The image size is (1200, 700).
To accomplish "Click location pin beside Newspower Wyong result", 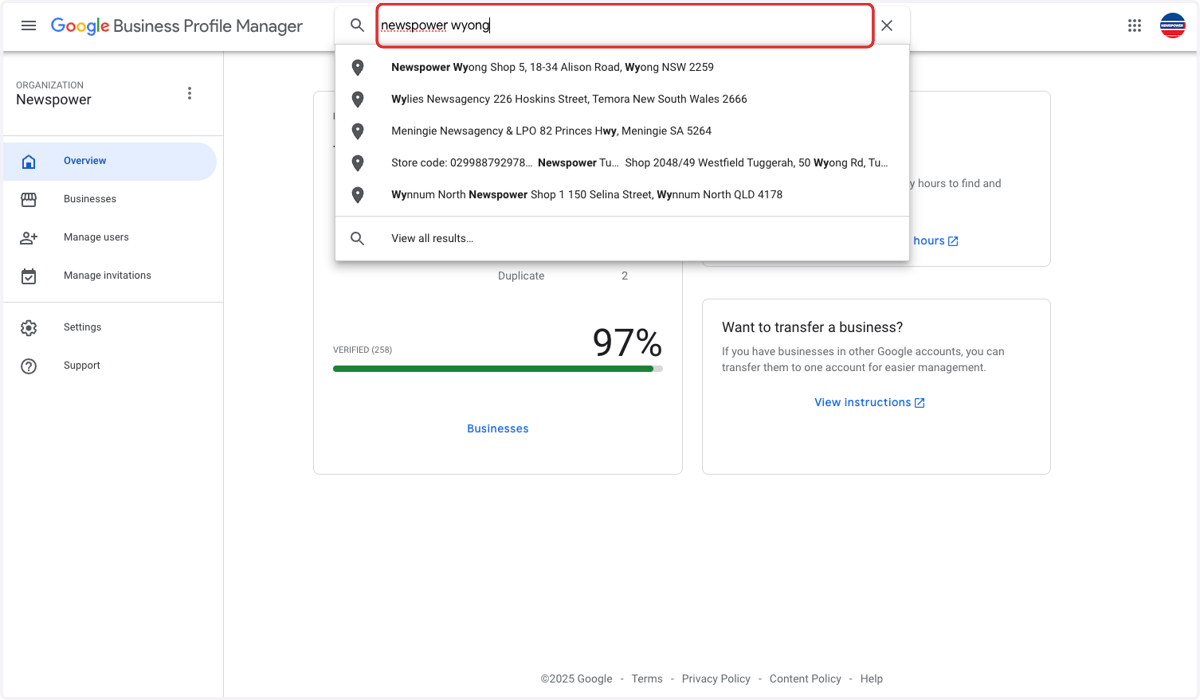I will (357, 67).
